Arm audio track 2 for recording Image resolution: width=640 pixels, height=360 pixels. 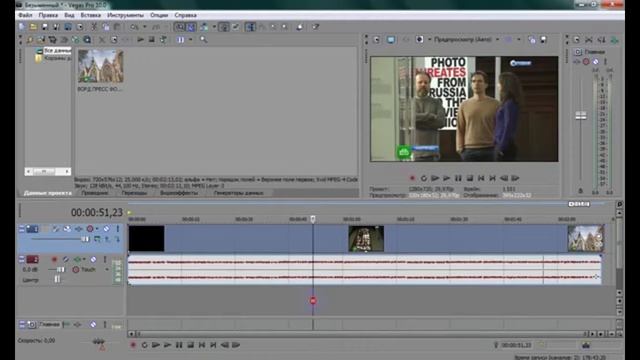click(x=54, y=259)
